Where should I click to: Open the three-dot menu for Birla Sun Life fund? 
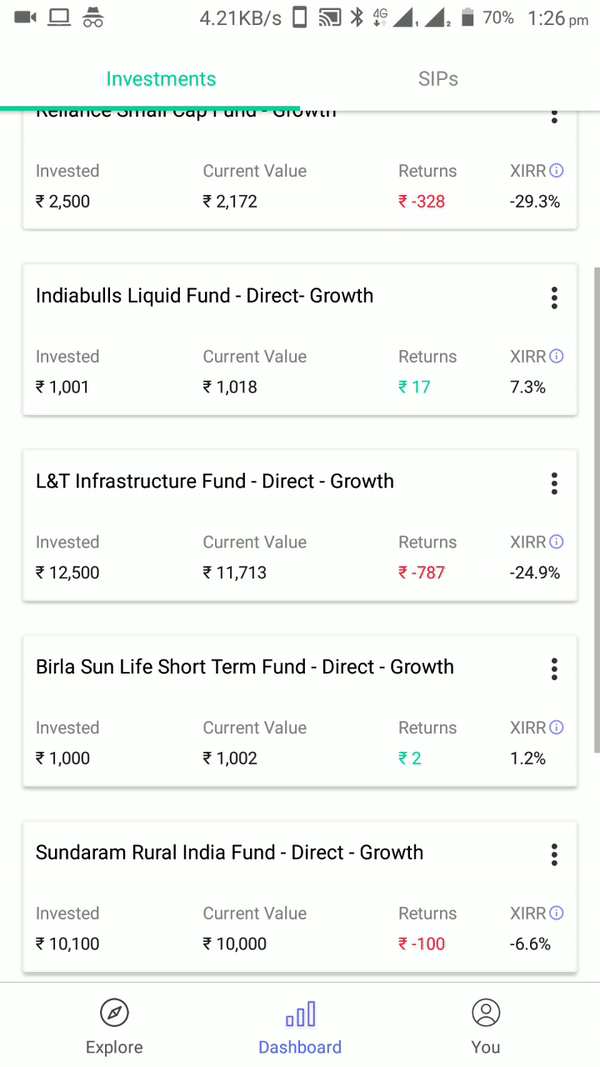pos(554,668)
